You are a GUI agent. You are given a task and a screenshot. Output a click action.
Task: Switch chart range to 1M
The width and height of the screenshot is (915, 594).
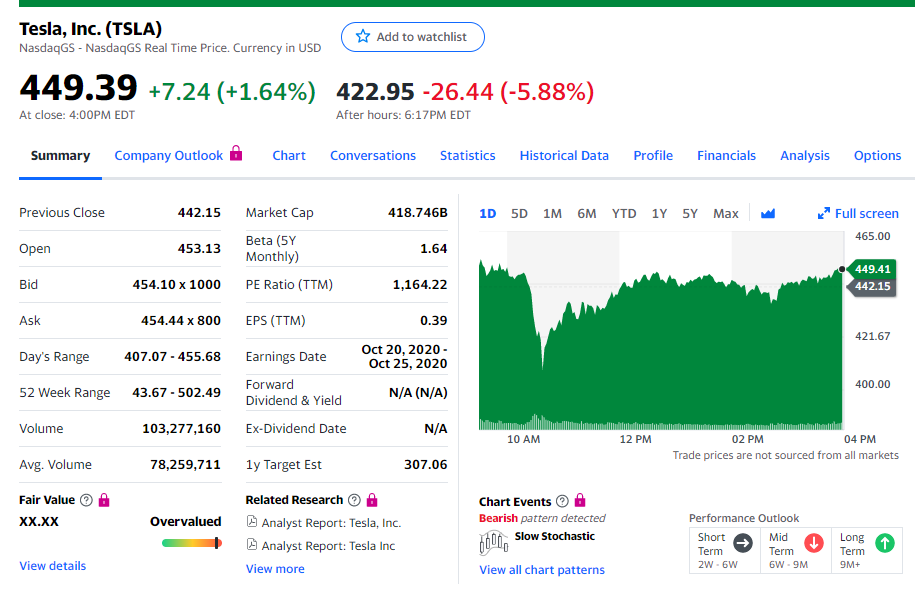[x=552, y=213]
